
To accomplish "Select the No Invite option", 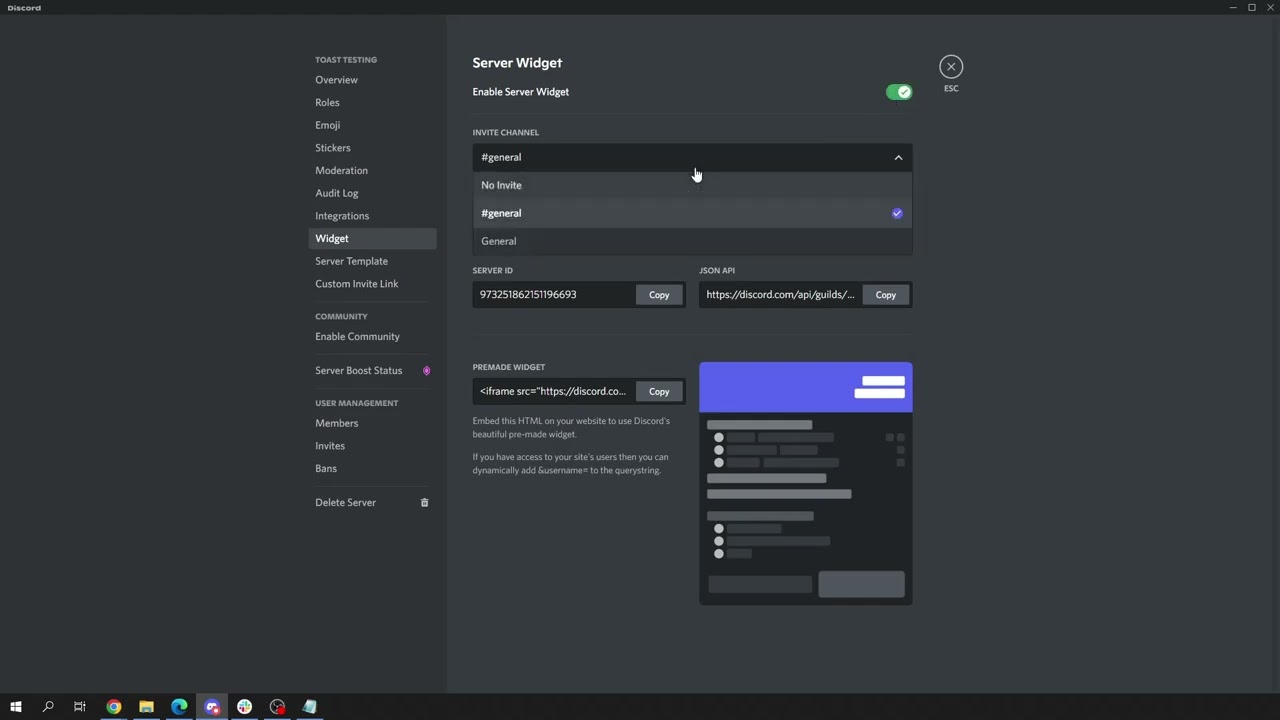I will click(692, 185).
